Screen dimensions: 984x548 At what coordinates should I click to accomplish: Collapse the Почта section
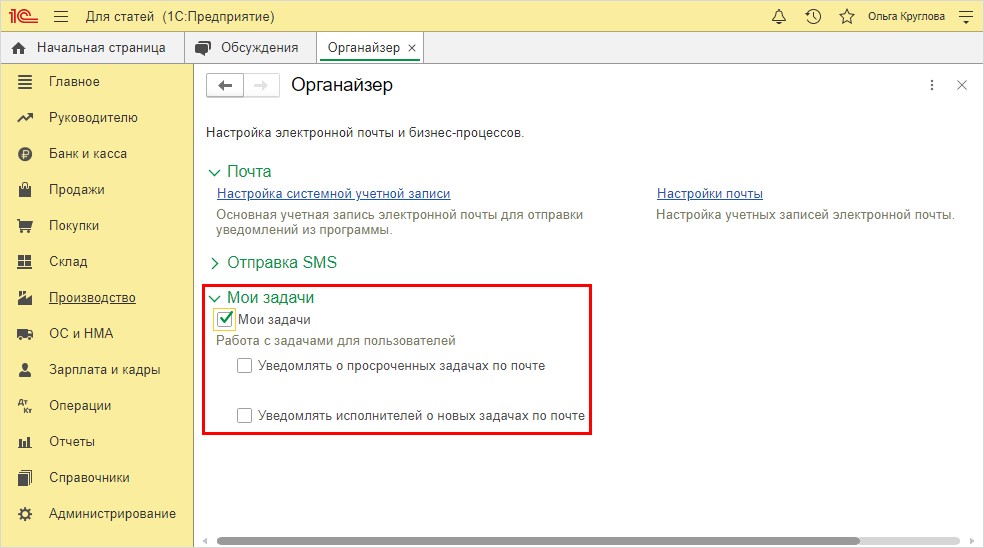pyautogui.click(x=215, y=172)
